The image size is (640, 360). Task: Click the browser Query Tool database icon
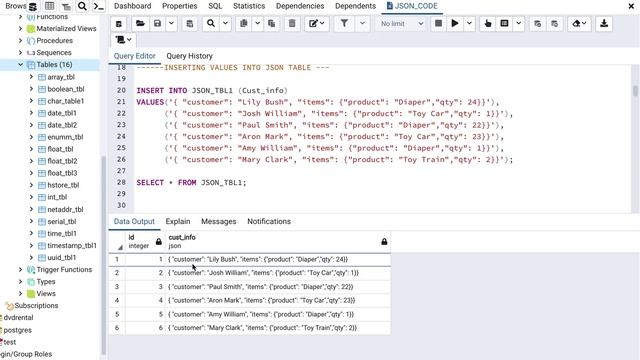pos(33,6)
